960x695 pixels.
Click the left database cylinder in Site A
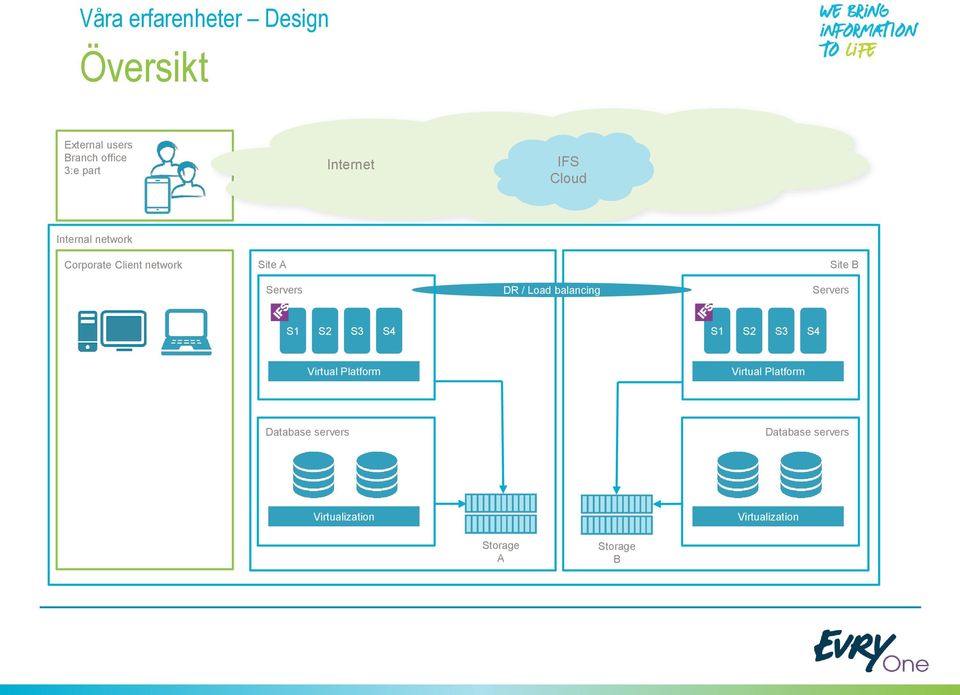click(313, 475)
